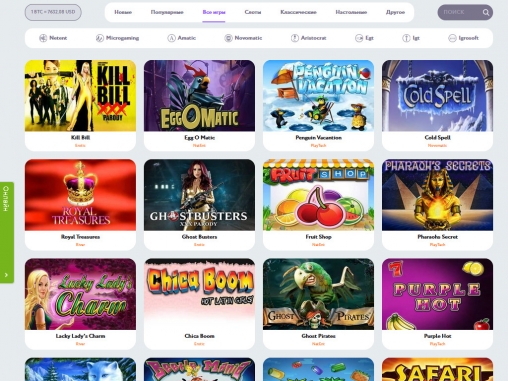The width and height of the screenshot is (508, 381).
Task: Click the BTC to USD rate button
Action: pyautogui.click(x=53, y=12)
